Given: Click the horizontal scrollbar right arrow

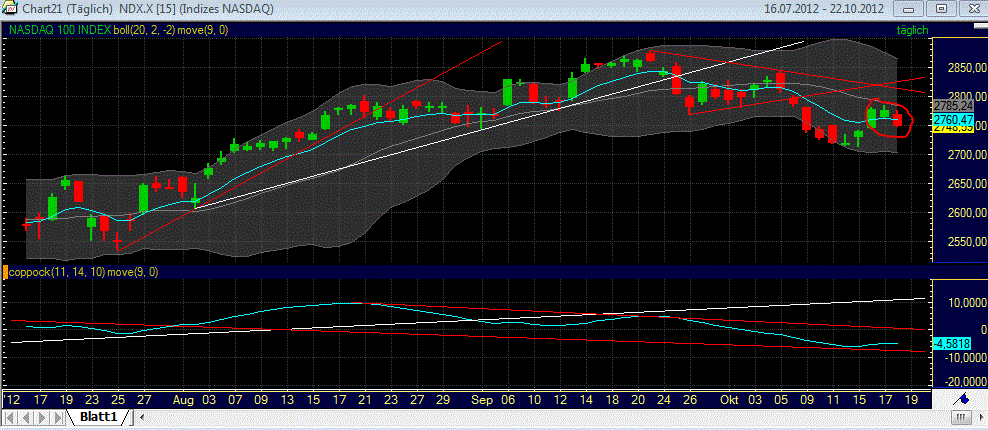Looking at the screenshot, I should tap(980, 417).
